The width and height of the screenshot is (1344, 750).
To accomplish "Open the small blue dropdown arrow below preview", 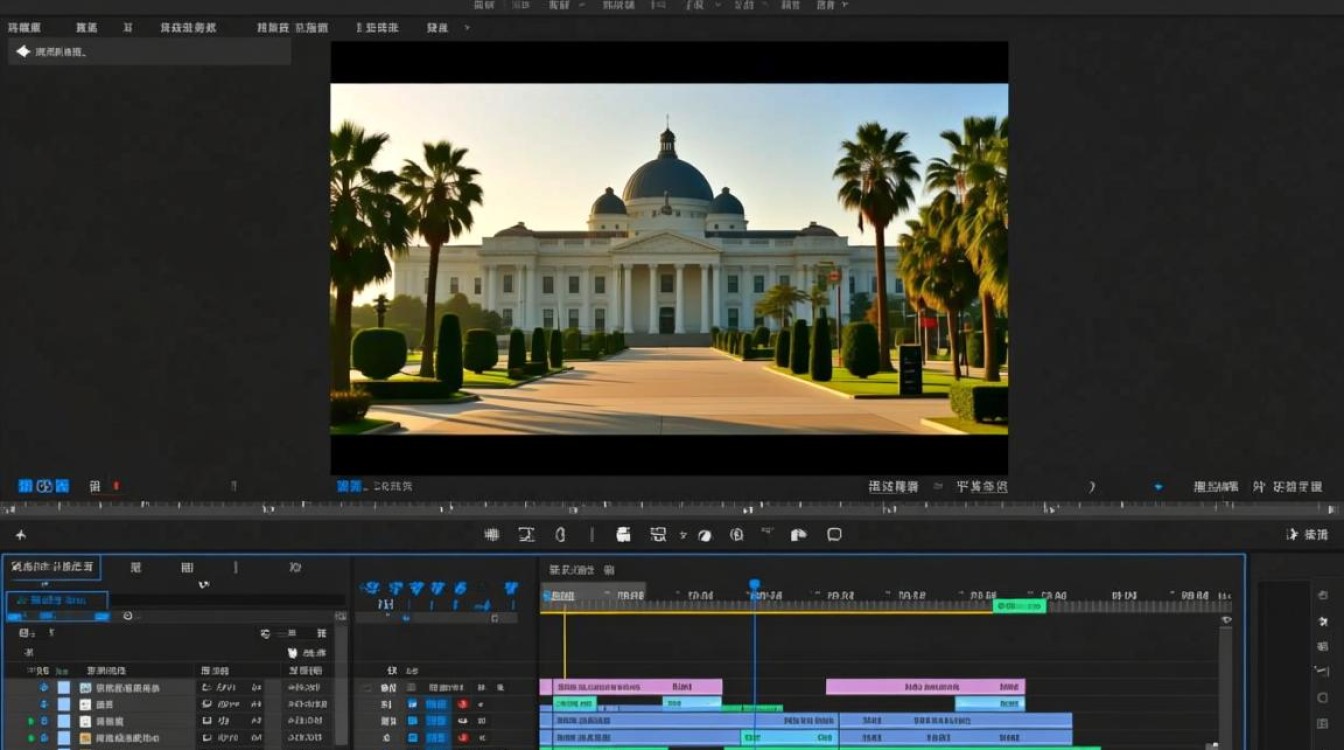I will coord(1158,487).
